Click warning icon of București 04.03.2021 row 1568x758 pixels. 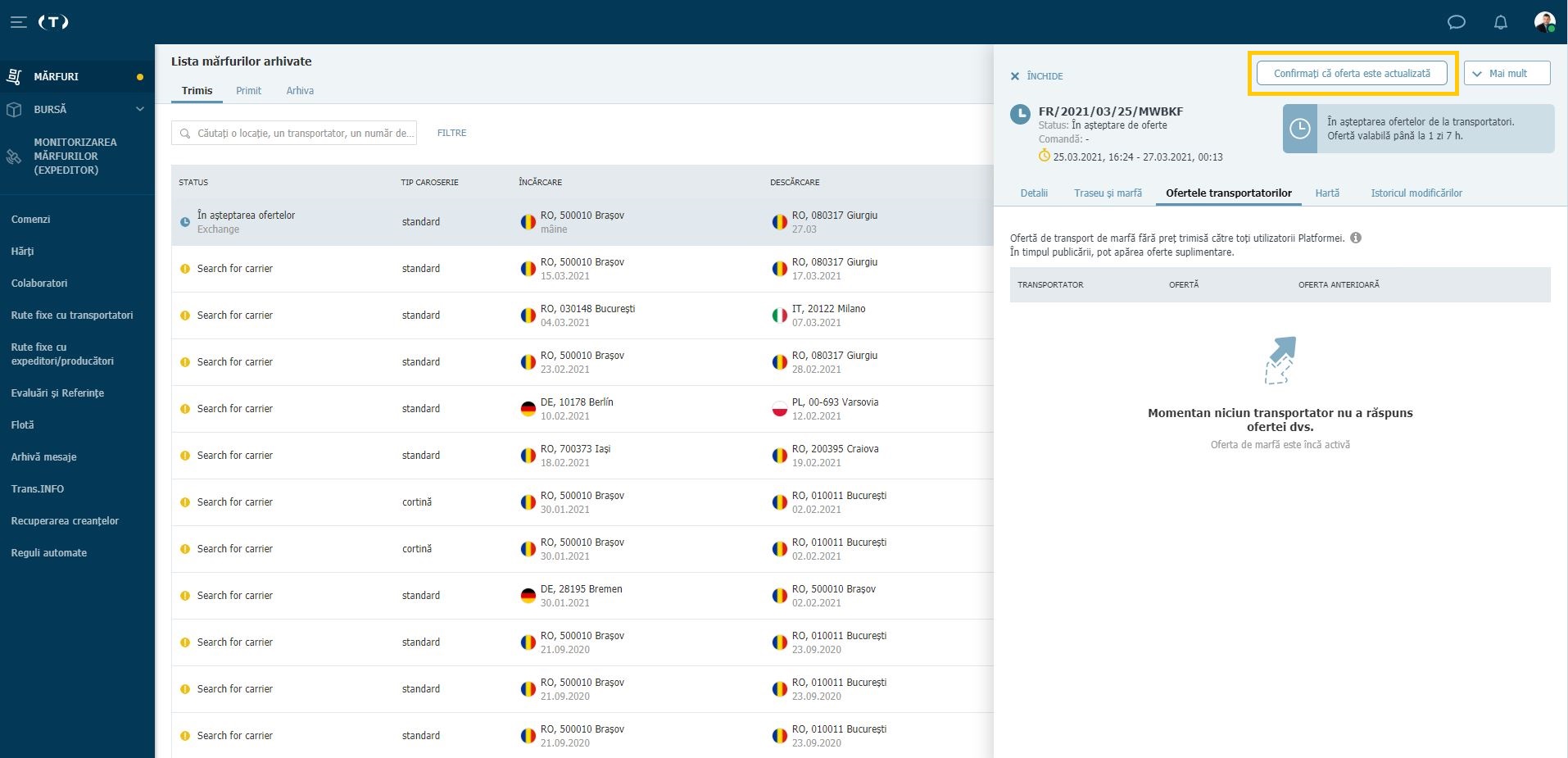[185, 315]
